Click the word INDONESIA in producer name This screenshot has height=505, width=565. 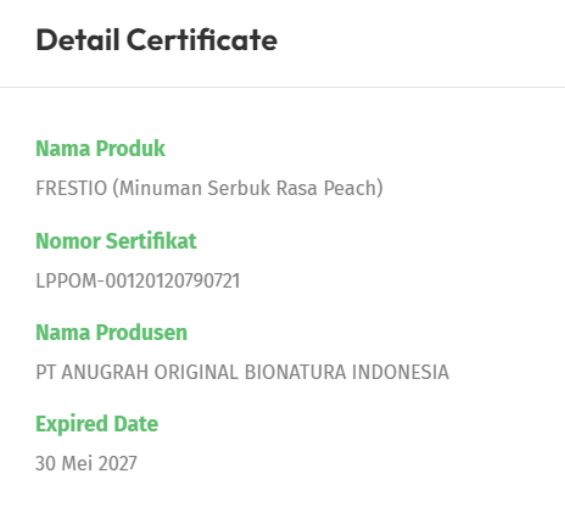(x=400, y=372)
